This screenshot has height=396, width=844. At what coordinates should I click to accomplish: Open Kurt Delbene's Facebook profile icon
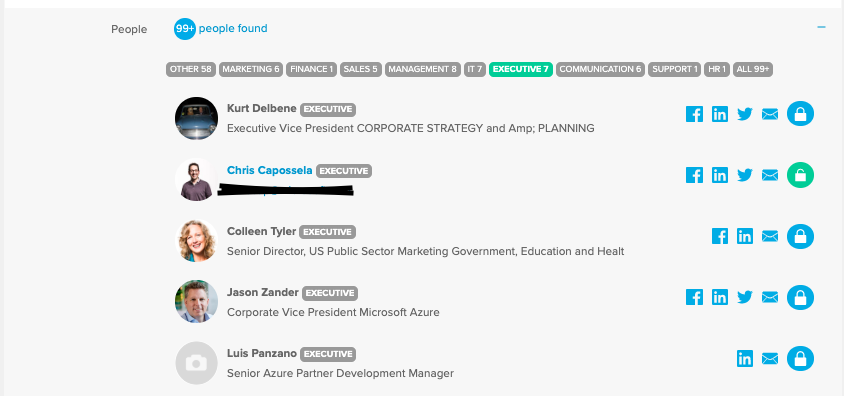[694, 114]
